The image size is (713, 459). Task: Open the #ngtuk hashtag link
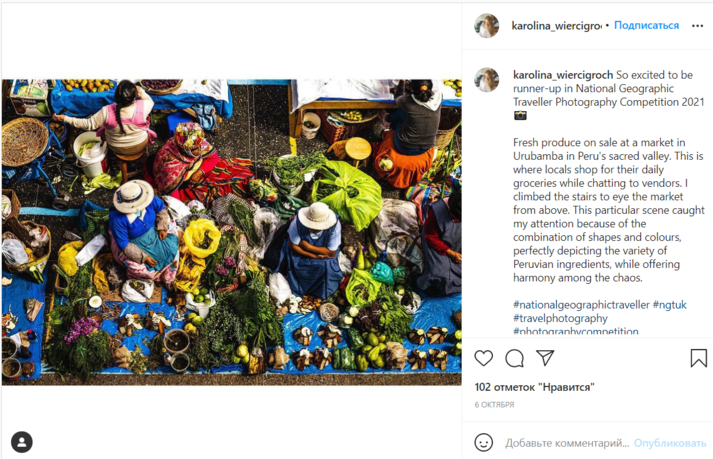pos(669,305)
